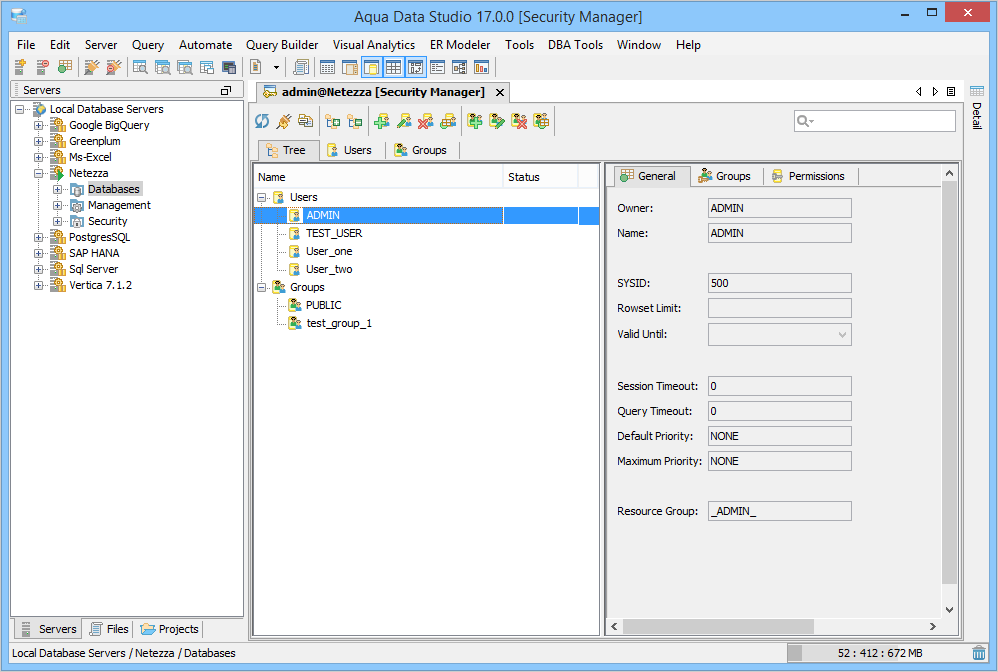Click the Drop Group red X icon
This screenshot has height=672, width=998.
(519, 121)
